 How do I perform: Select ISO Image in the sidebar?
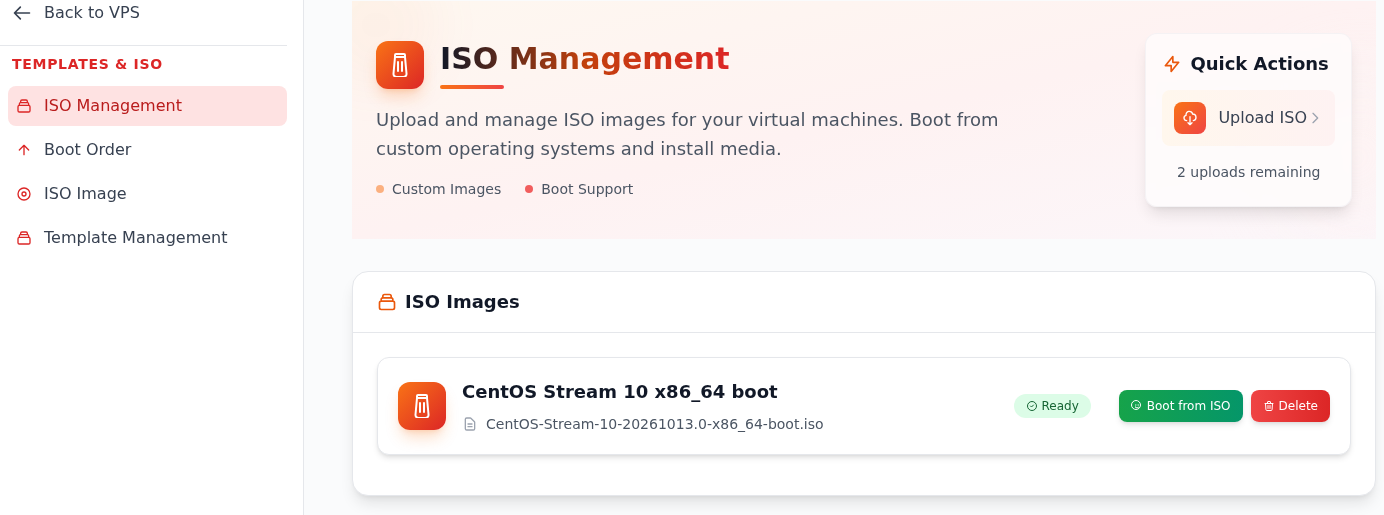147,194
